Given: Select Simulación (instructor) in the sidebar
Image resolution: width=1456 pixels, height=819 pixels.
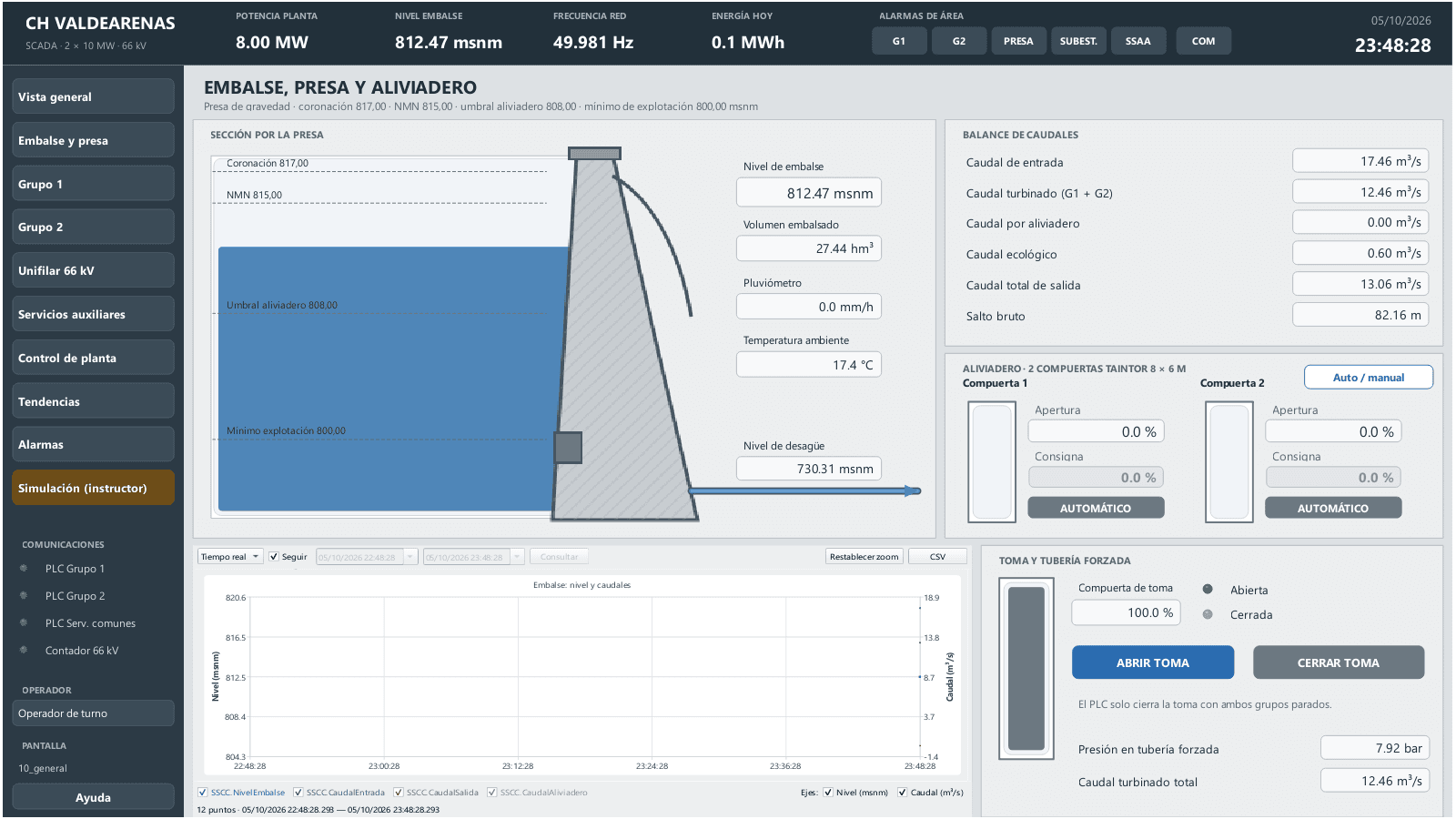Looking at the screenshot, I should coord(93,488).
